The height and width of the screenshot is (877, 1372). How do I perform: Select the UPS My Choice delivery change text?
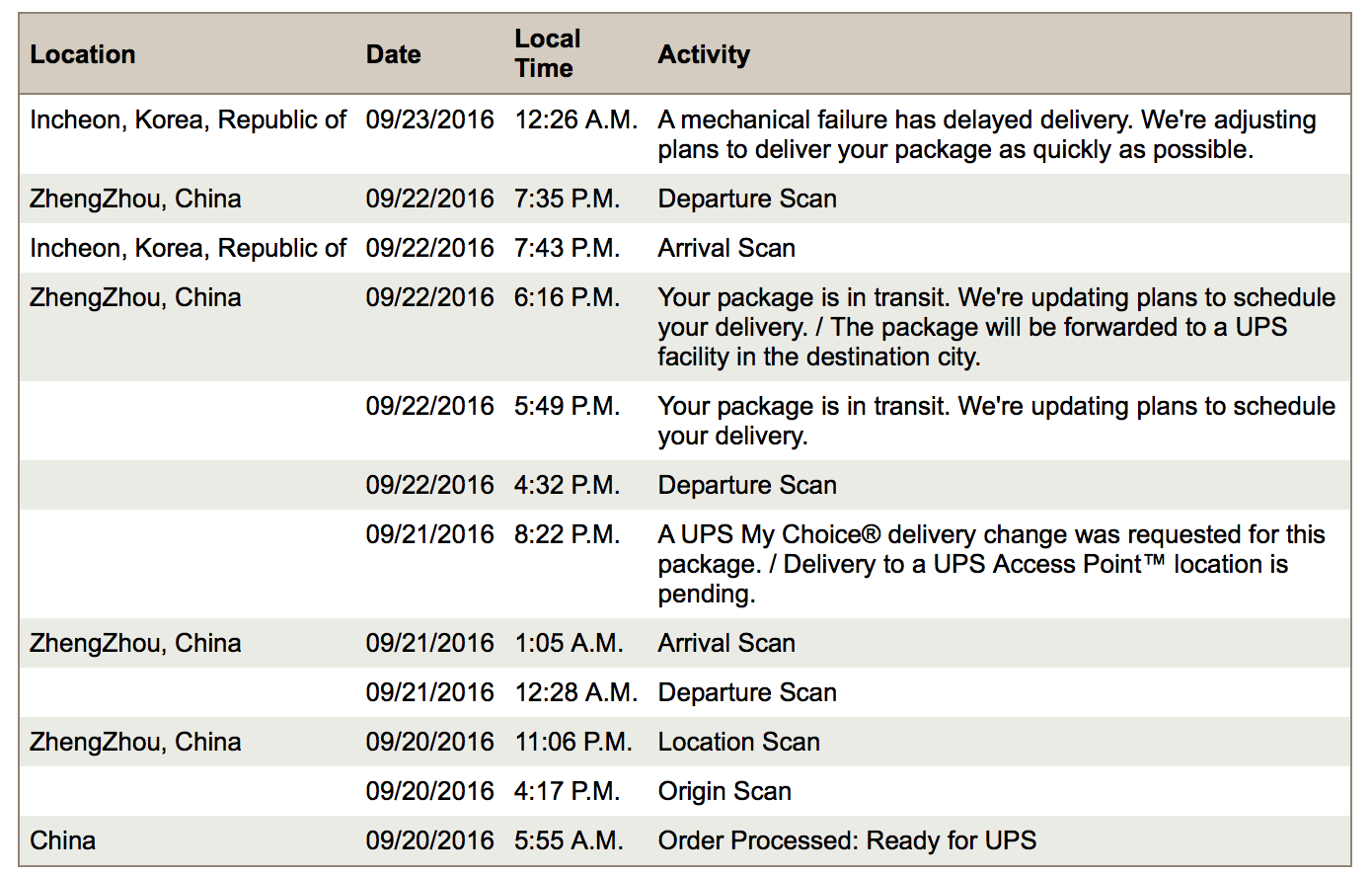[992, 564]
